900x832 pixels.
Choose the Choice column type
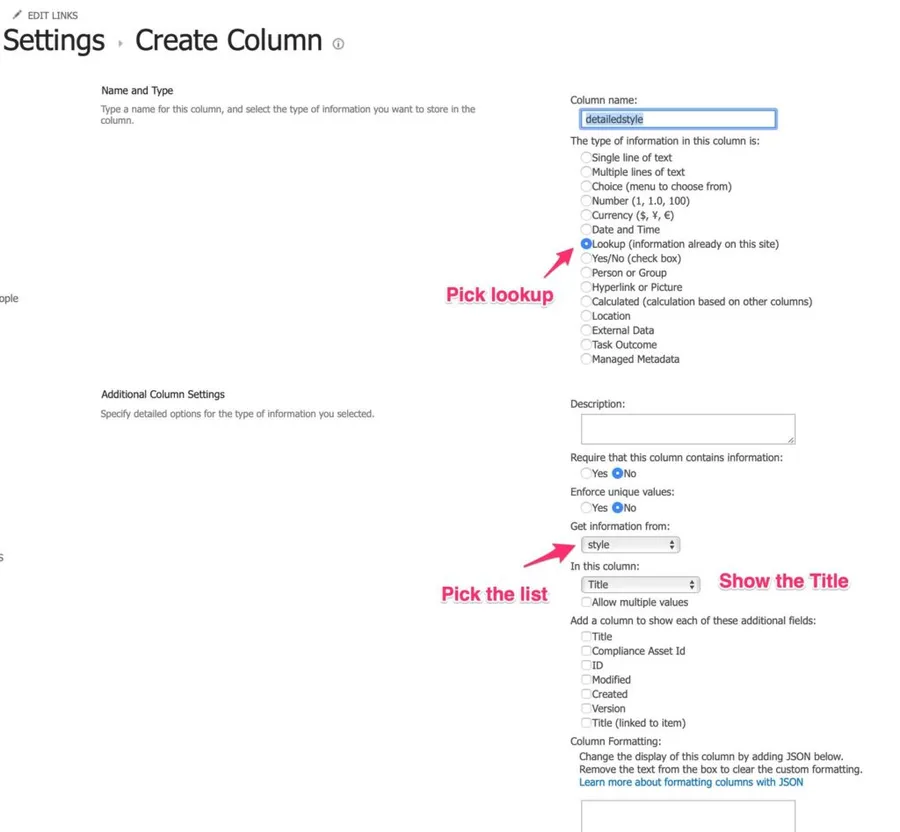pyautogui.click(x=586, y=187)
